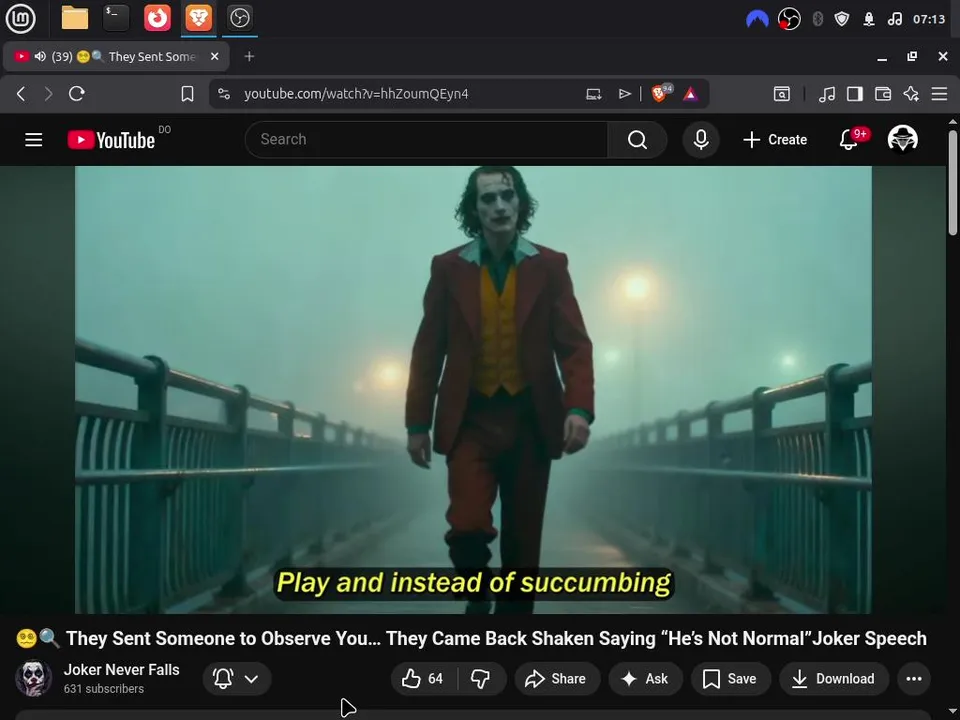The height and width of the screenshot is (720, 960).
Task: Select the 'They Sent Some' YouTube tab
Action: 116,56
